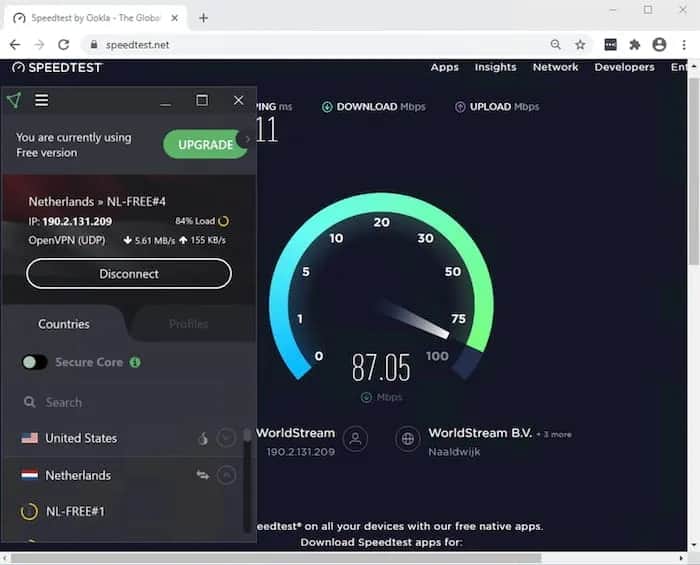Open the Developers menu on Speedtest
Screen dimensions: 700x565
(624, 67)
